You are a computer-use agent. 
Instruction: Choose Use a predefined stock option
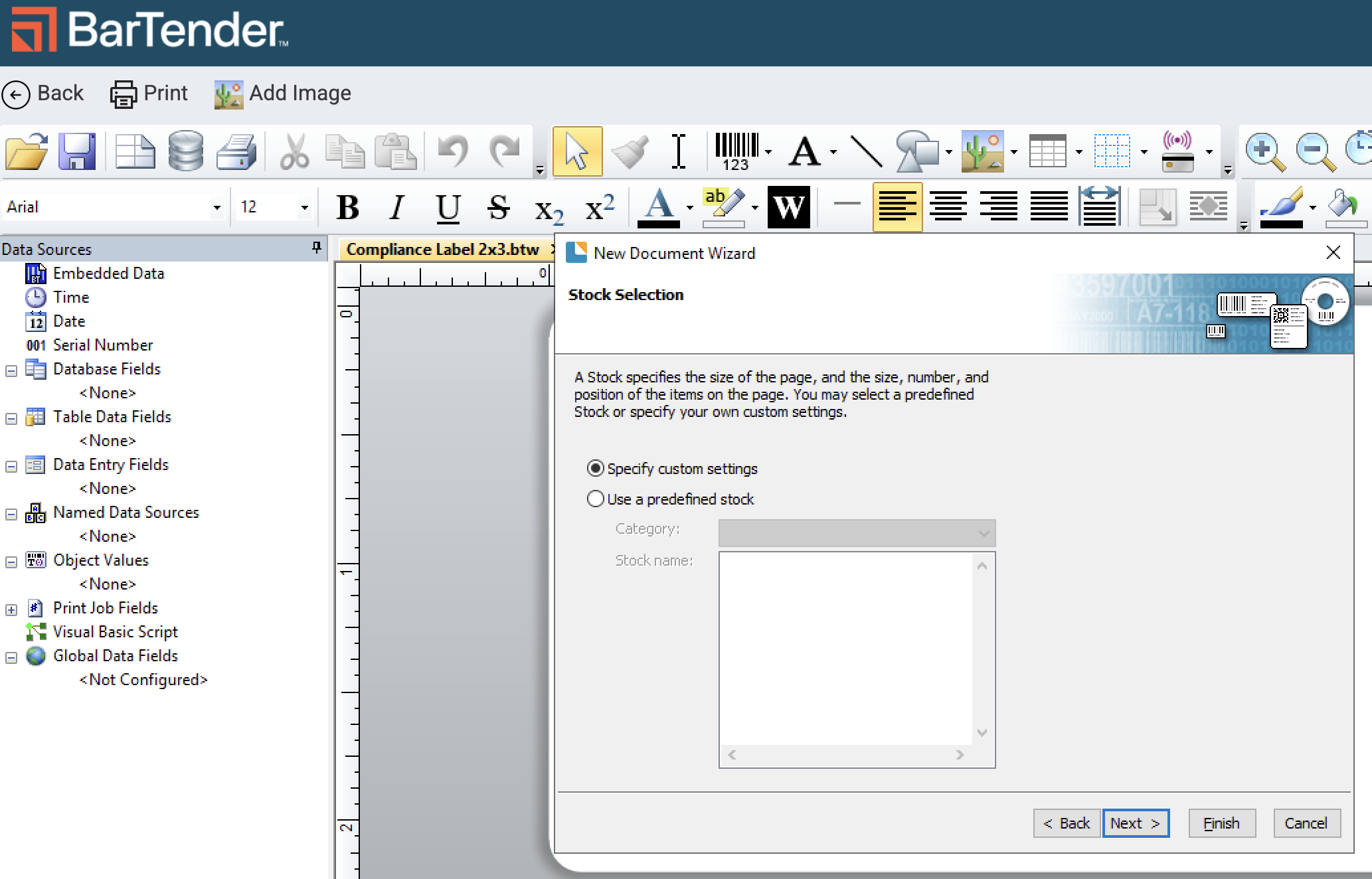[596, 499]
